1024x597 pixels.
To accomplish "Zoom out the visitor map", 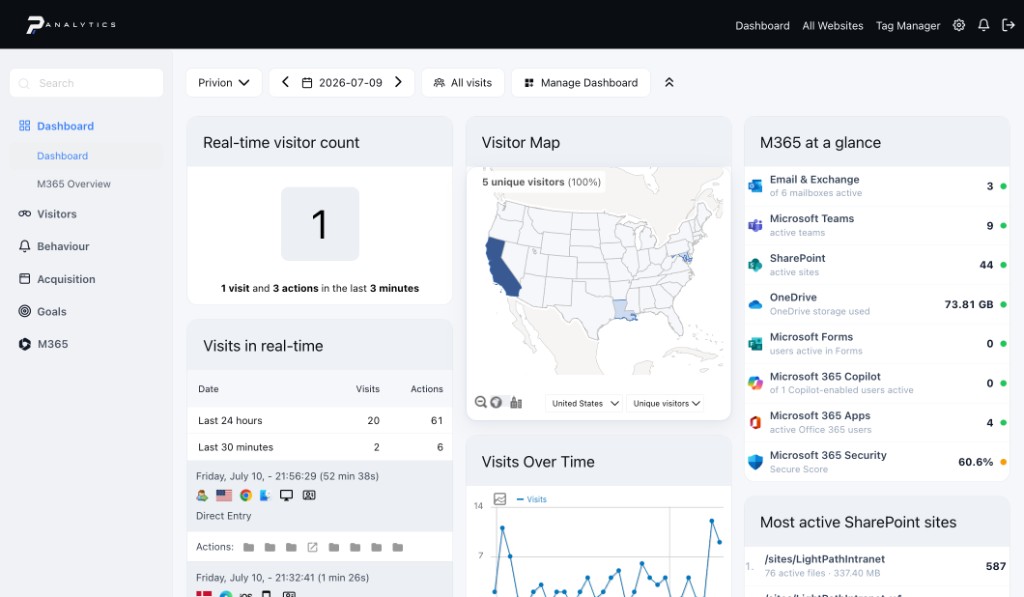I will pyautogui.click(x=481, y=402).
